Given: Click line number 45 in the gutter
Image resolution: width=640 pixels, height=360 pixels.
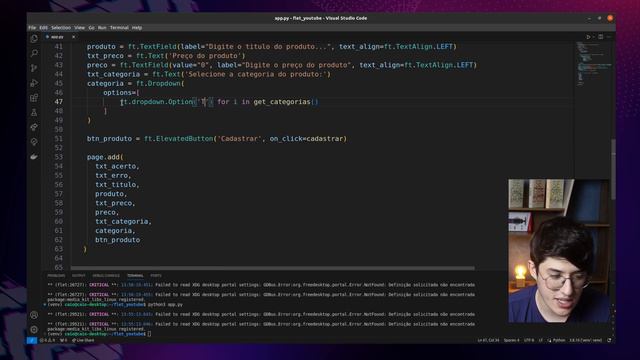Looking at the screenshot, I should [x=58, y=83].
